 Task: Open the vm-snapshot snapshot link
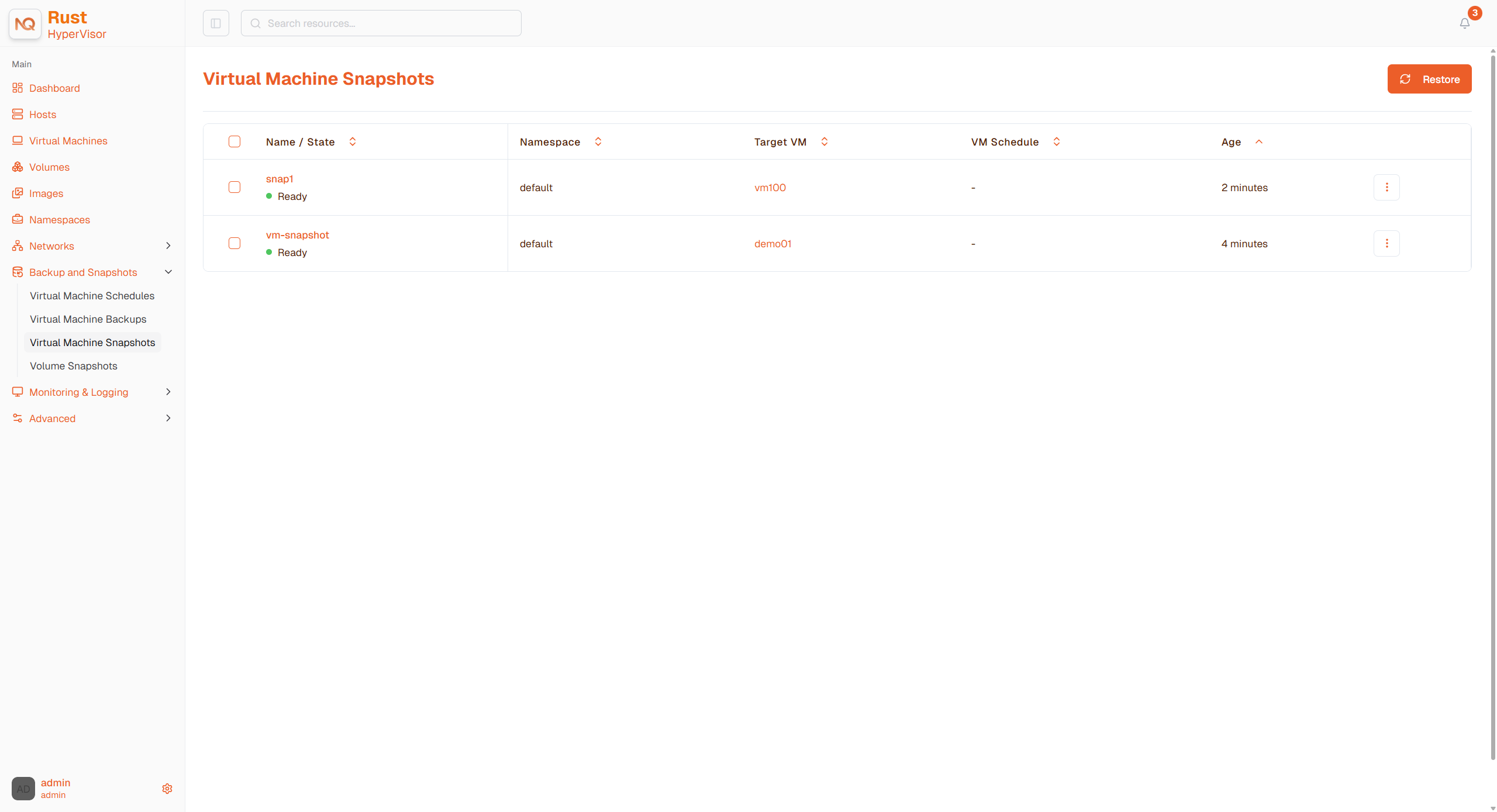(298, 235)
